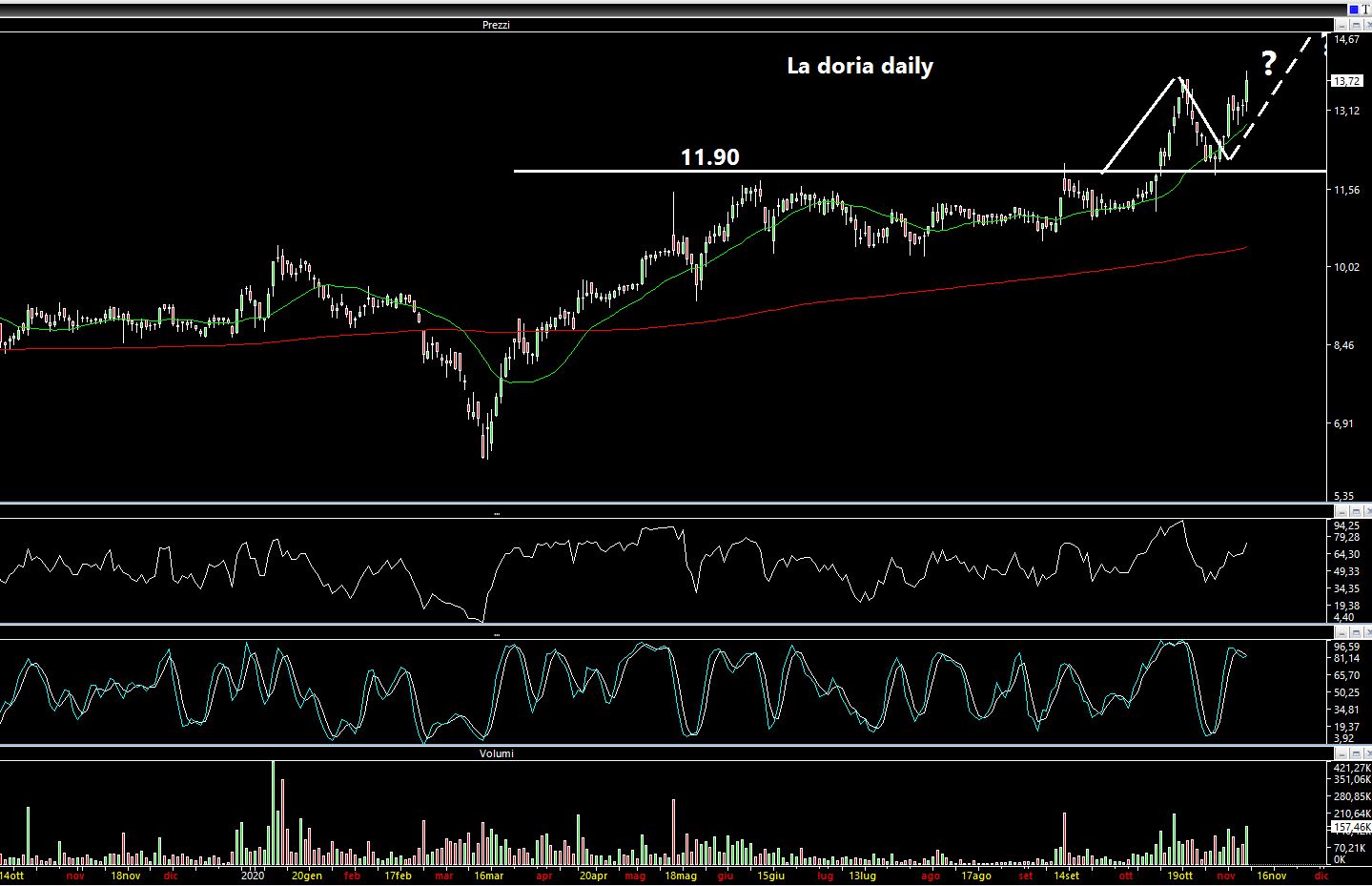Screen dimensions: 1372x886
Task: Click the 18mag date on the time axis
Action: 681,875
